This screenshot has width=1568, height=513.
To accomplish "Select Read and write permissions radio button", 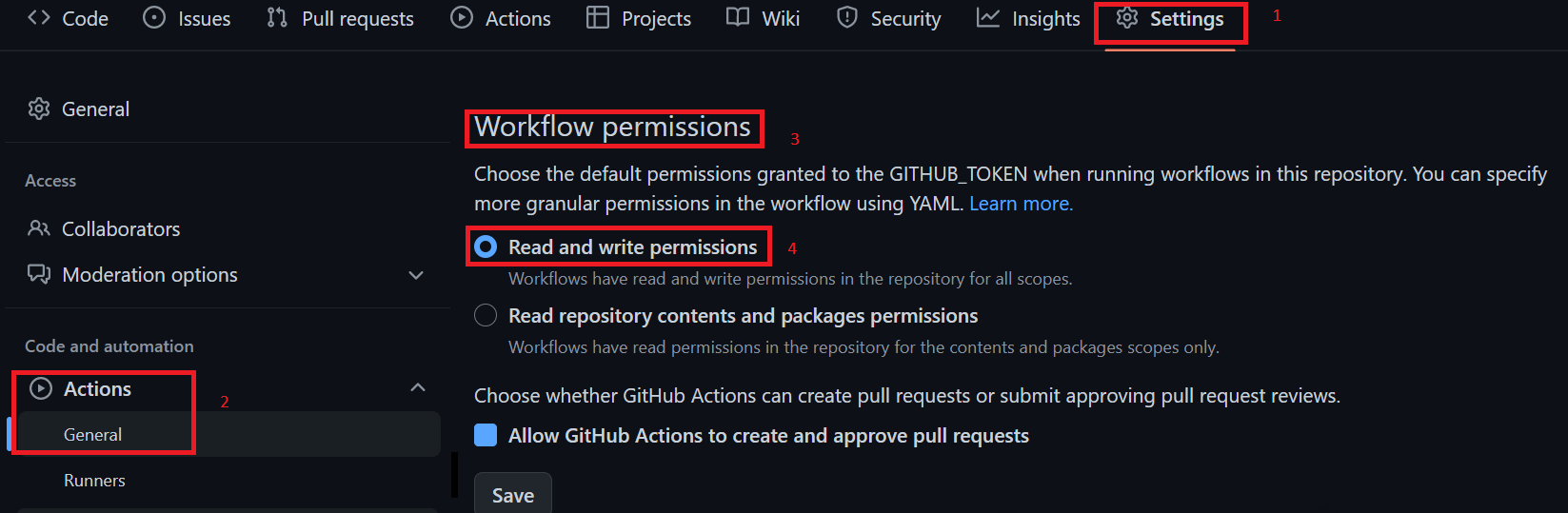I will [486, 247].
